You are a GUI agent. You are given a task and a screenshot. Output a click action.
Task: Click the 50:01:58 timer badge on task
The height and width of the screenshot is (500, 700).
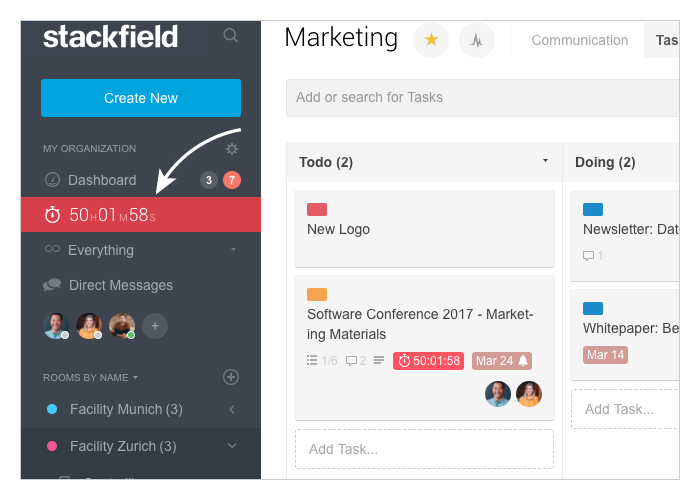428,361
